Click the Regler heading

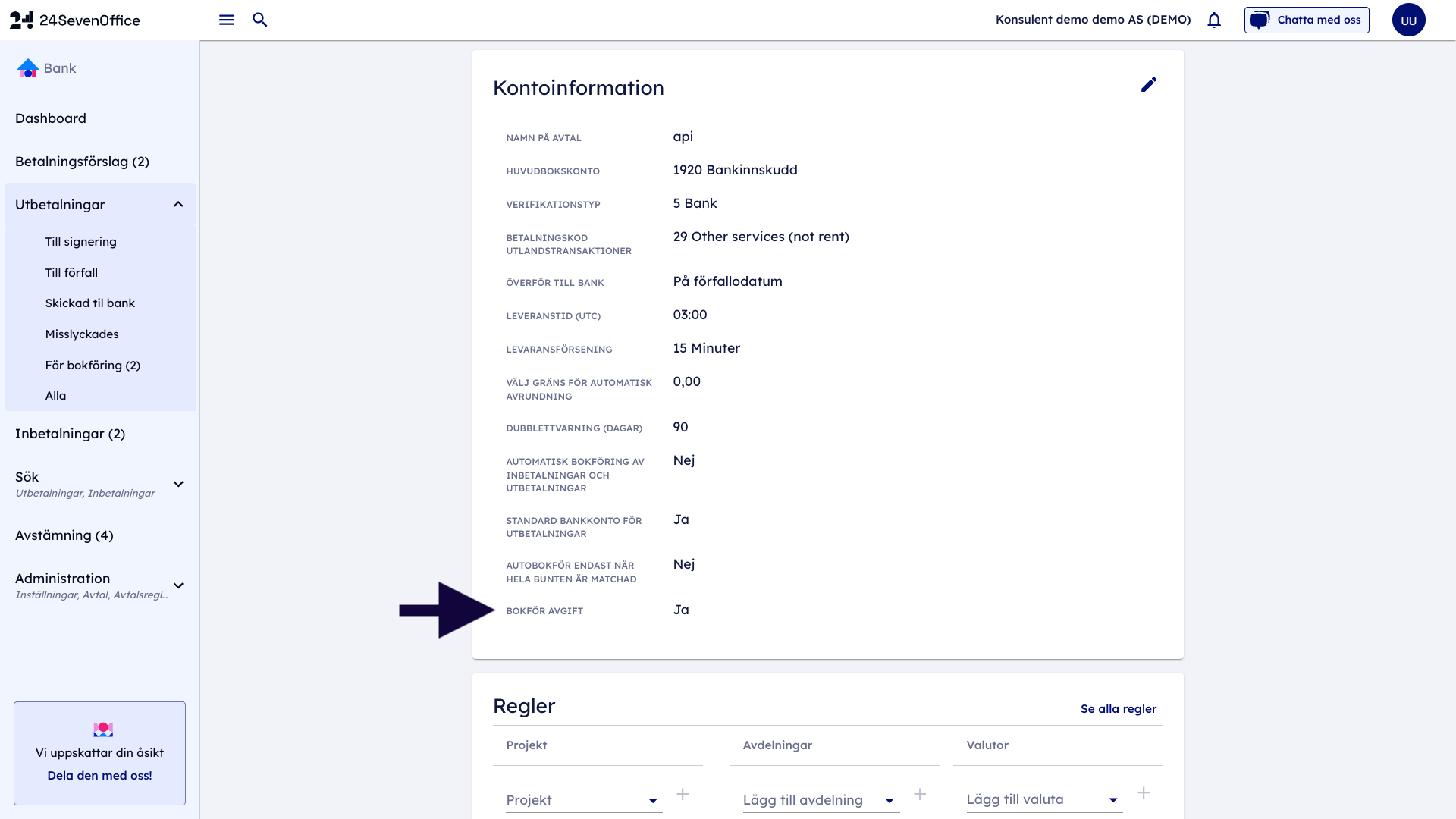coord(524,706)
